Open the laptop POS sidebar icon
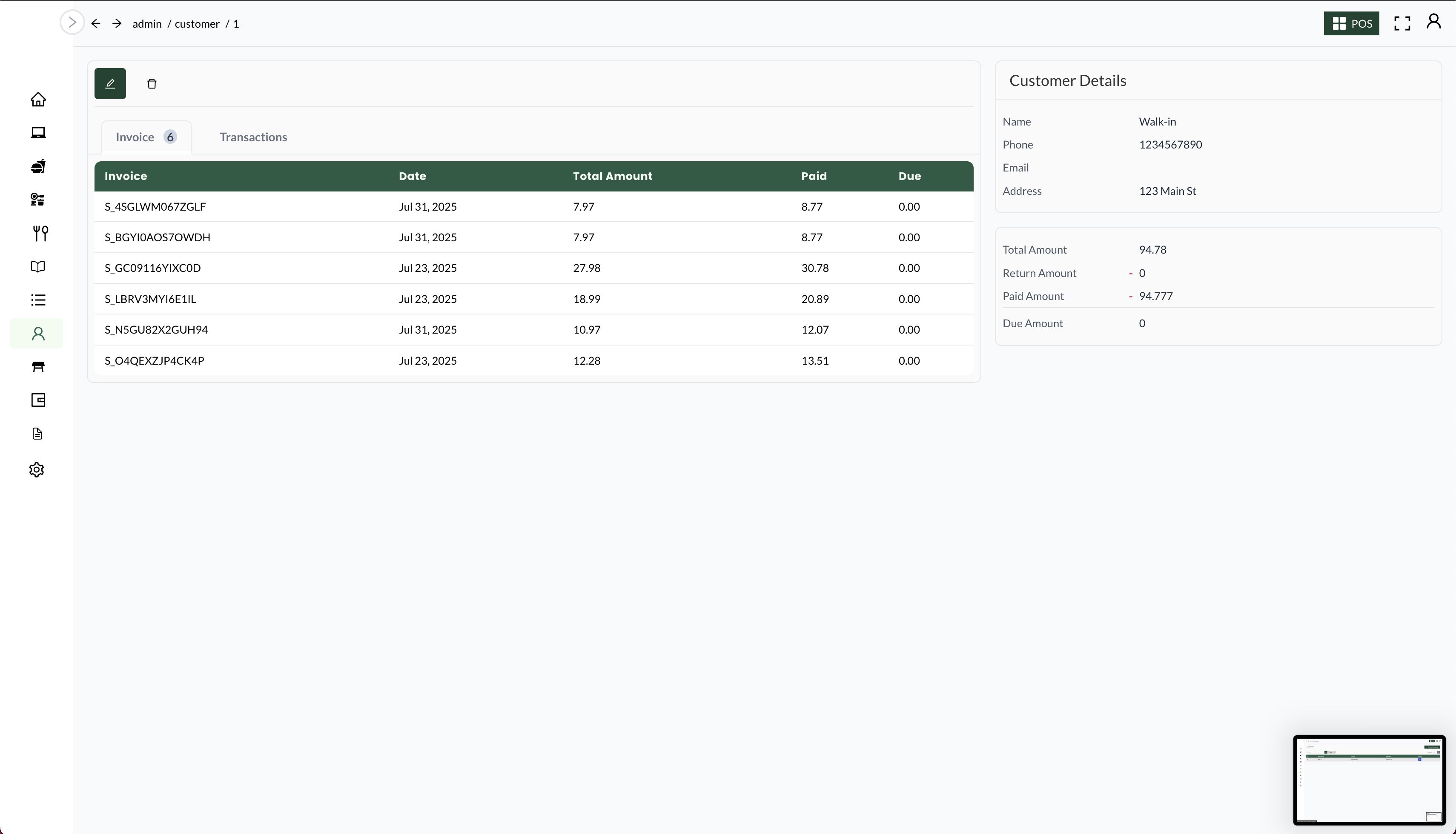Viewport: 1456px width, 834px height. click(38, 133)
